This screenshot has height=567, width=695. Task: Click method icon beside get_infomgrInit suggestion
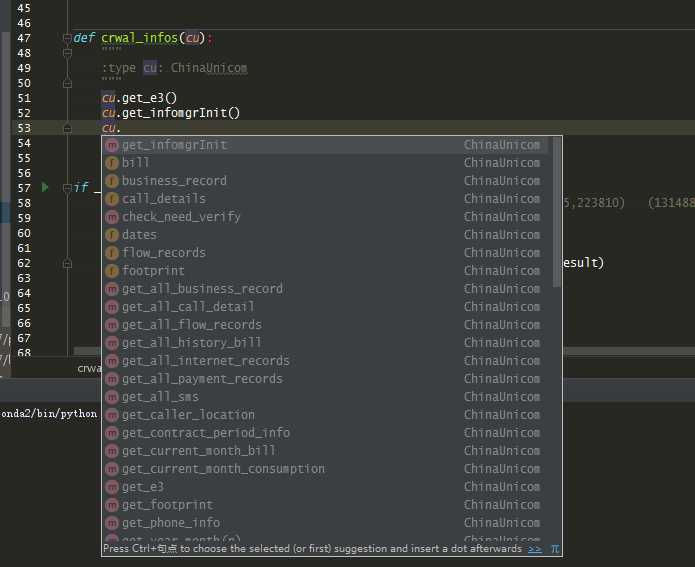coord(112,145)
